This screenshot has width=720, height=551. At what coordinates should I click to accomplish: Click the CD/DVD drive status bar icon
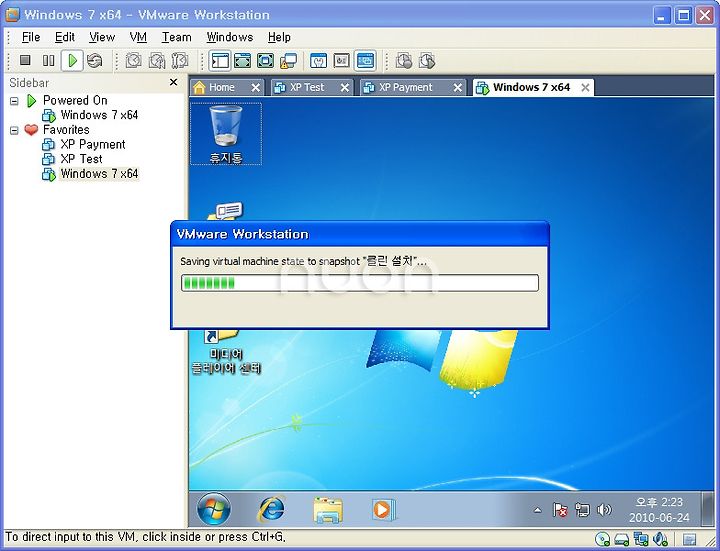tap(602, 538)
